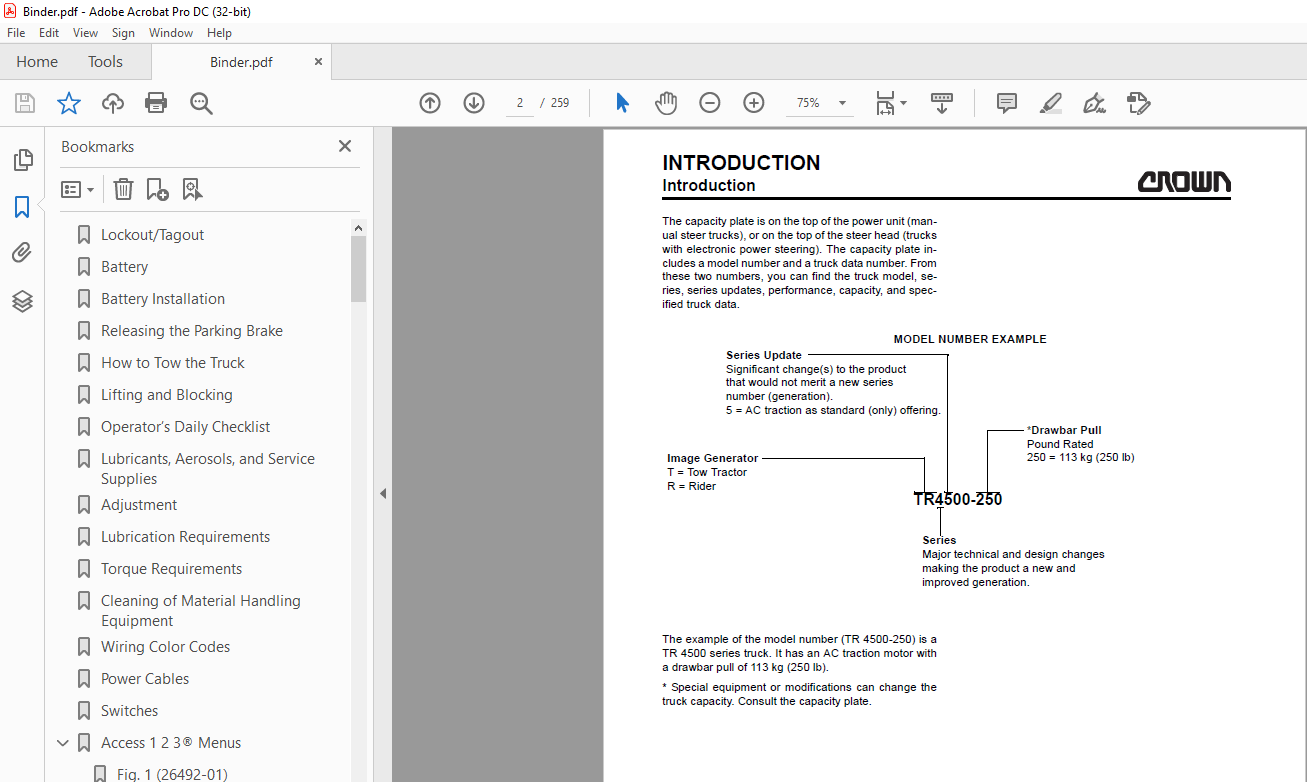This screenshot has width=1307, height=782.
Task: Click the page number field
Action: (x=520, y=103)
